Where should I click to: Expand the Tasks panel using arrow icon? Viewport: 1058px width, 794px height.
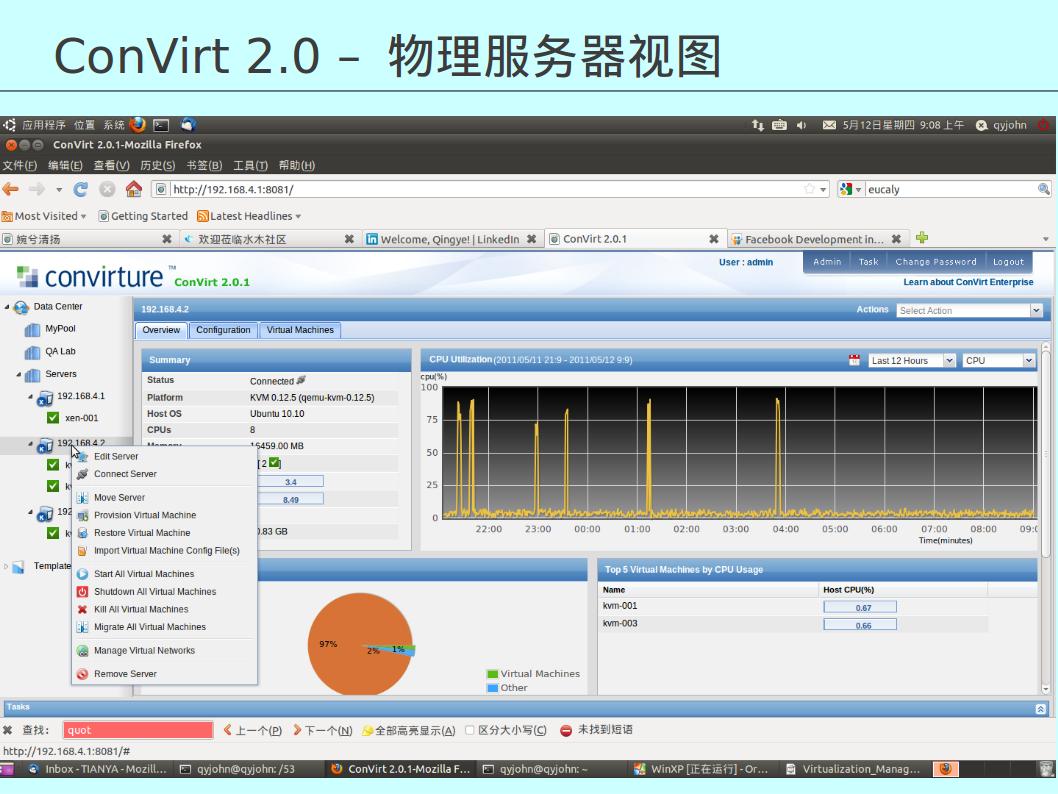[x=1041, y=708]
